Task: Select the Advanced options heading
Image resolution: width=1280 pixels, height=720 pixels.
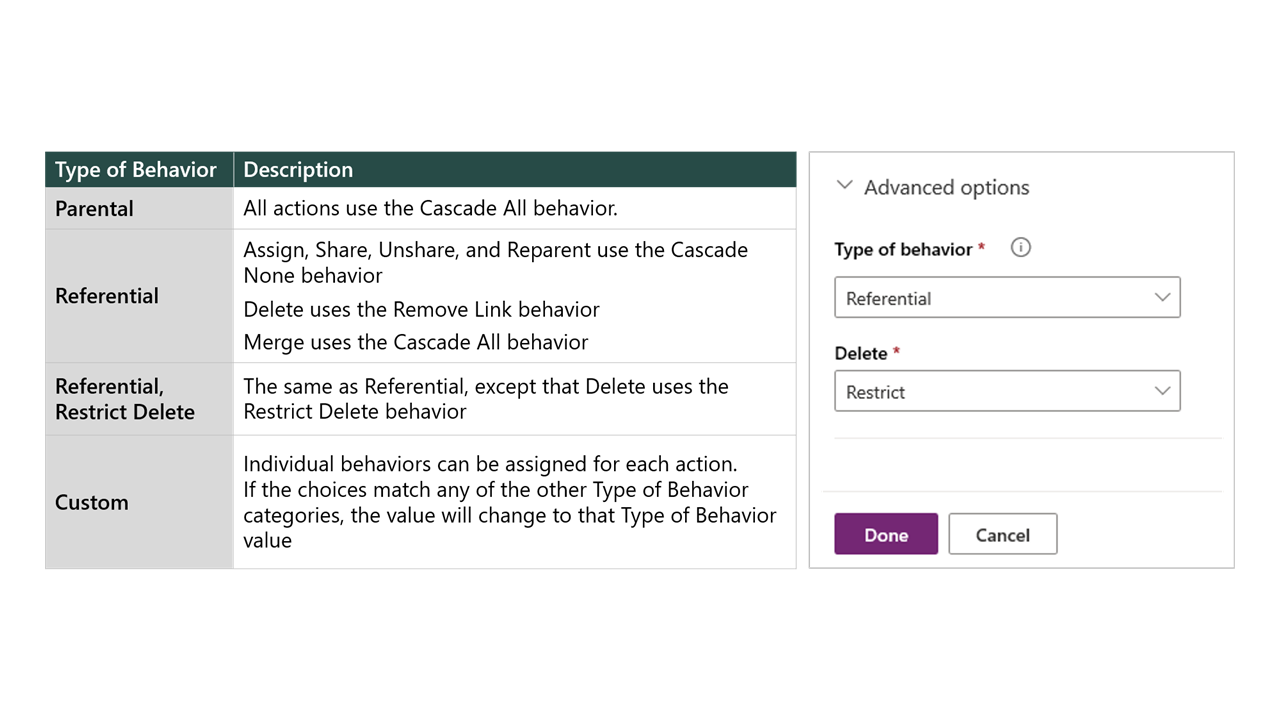Action: 946,187
